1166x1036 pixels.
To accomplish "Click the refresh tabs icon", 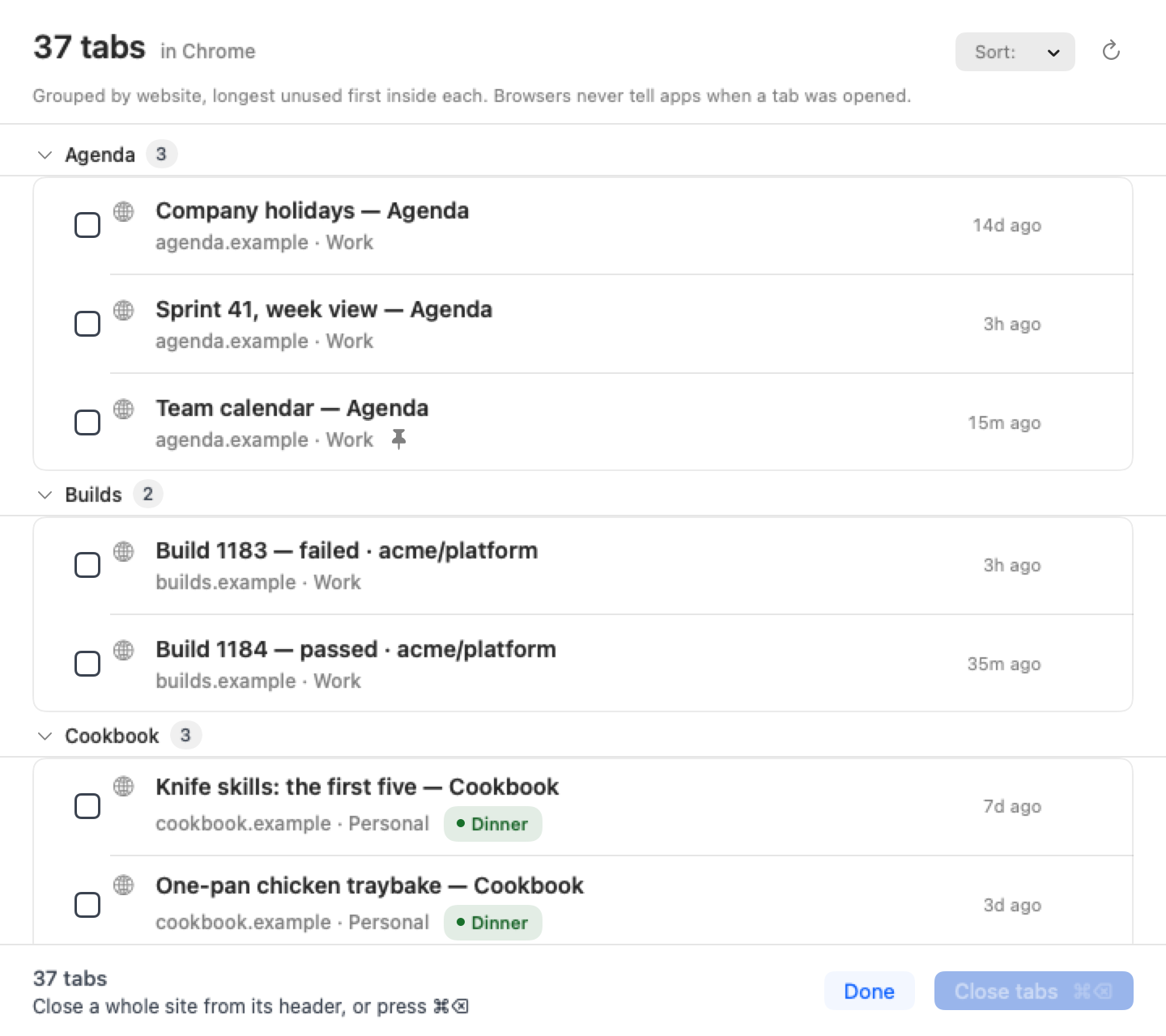I will 1111,51.
